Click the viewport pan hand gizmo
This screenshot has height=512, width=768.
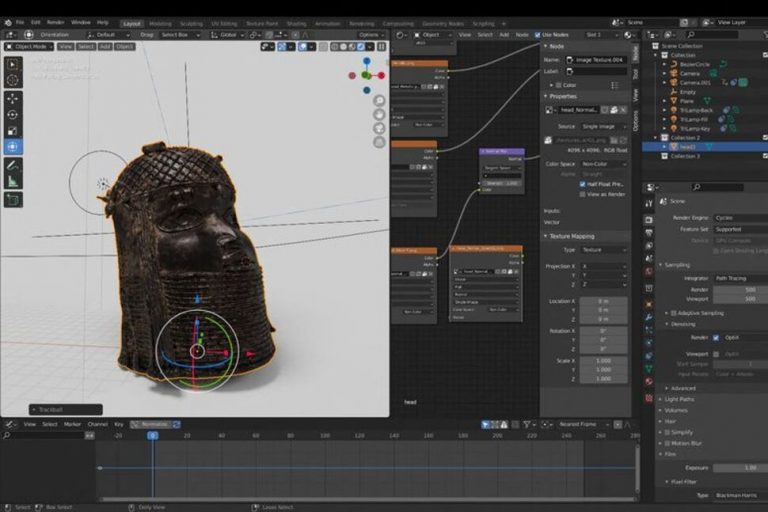379,115
